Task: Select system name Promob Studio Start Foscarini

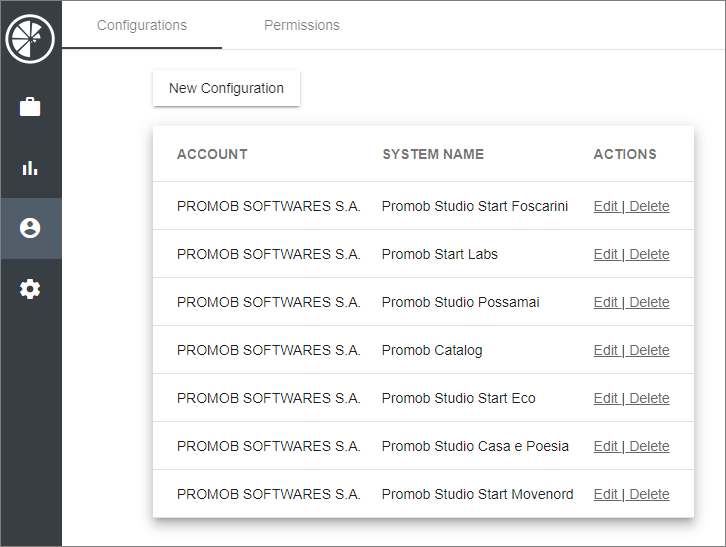Action: 475,206
